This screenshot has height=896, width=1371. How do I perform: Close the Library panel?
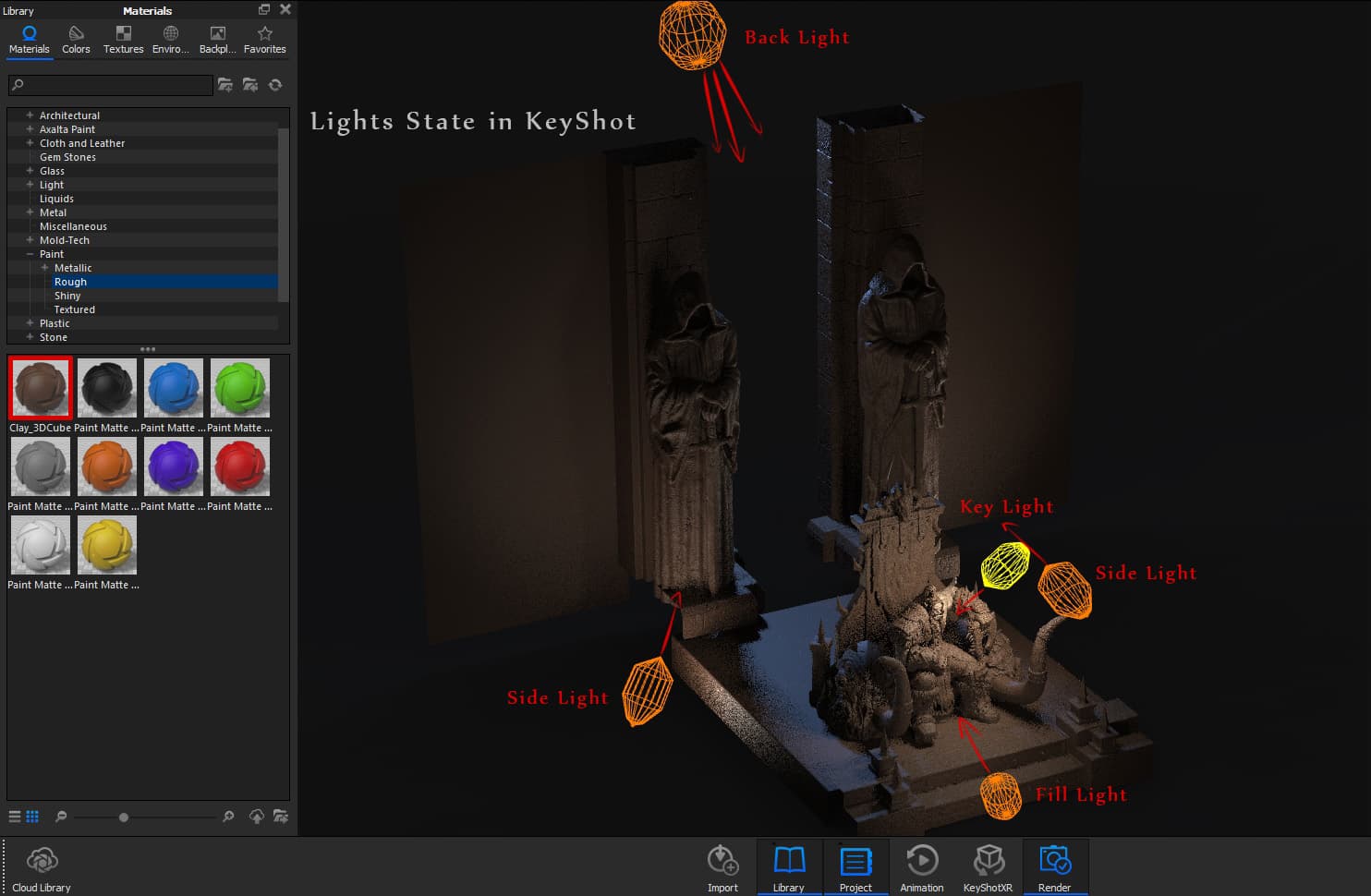tap(285, 9)
